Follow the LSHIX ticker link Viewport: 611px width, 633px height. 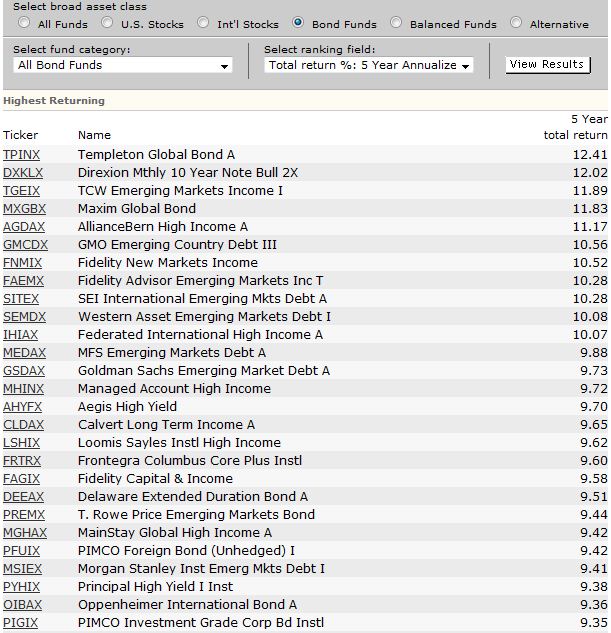coord(21,443)
